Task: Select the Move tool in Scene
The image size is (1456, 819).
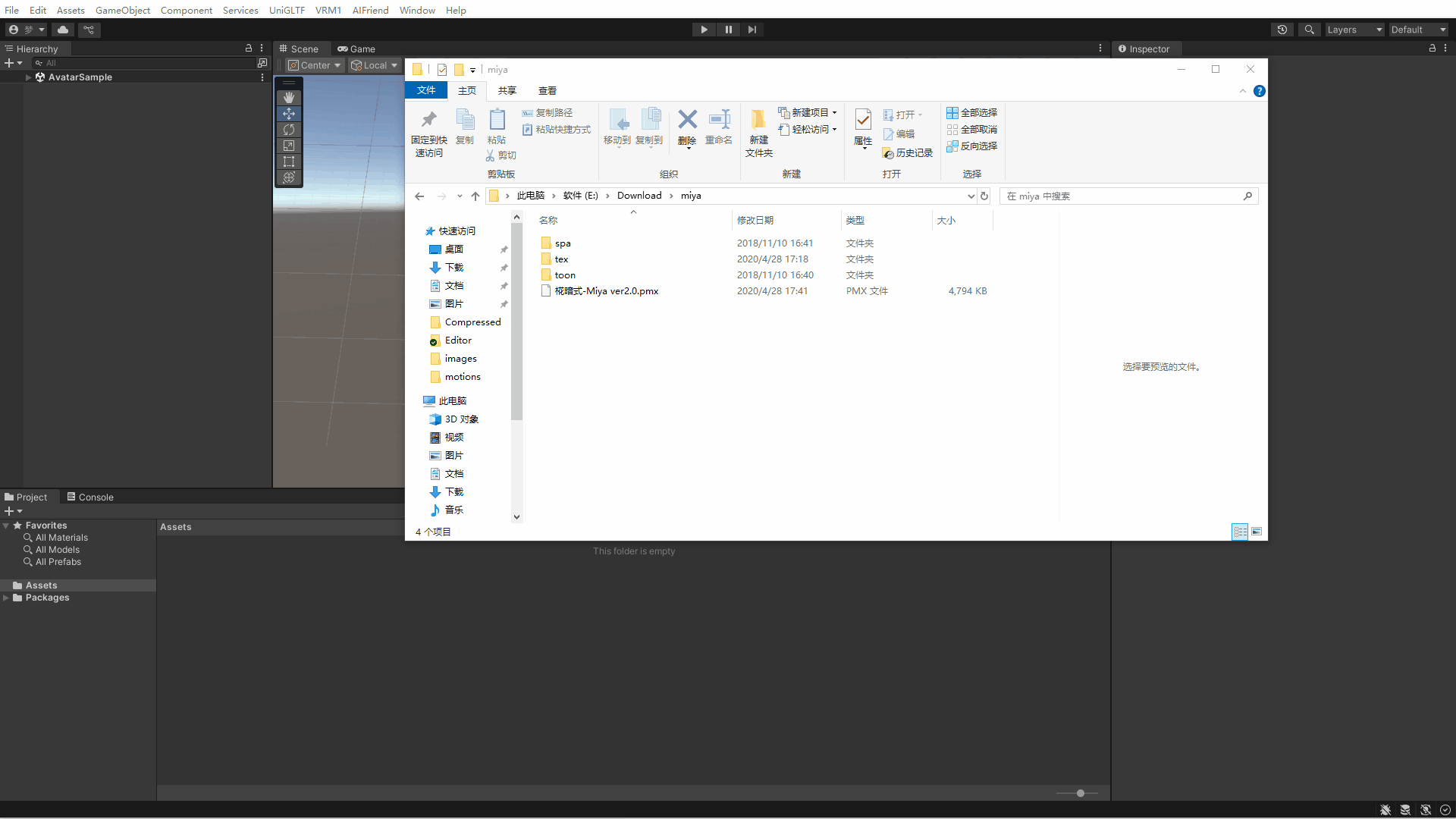Action: tap(289, 114)
